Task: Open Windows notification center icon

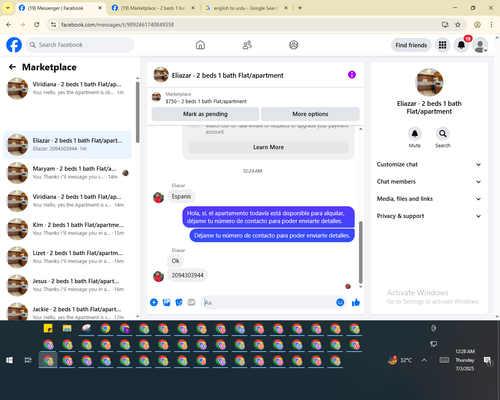Action: 488,360
